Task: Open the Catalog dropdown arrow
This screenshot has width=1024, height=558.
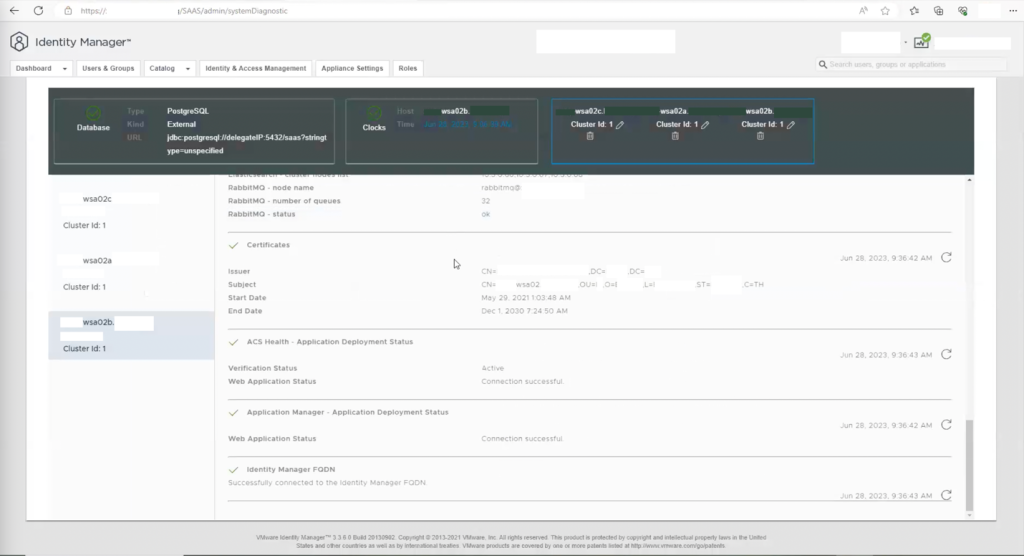Action: click(187, 69)
